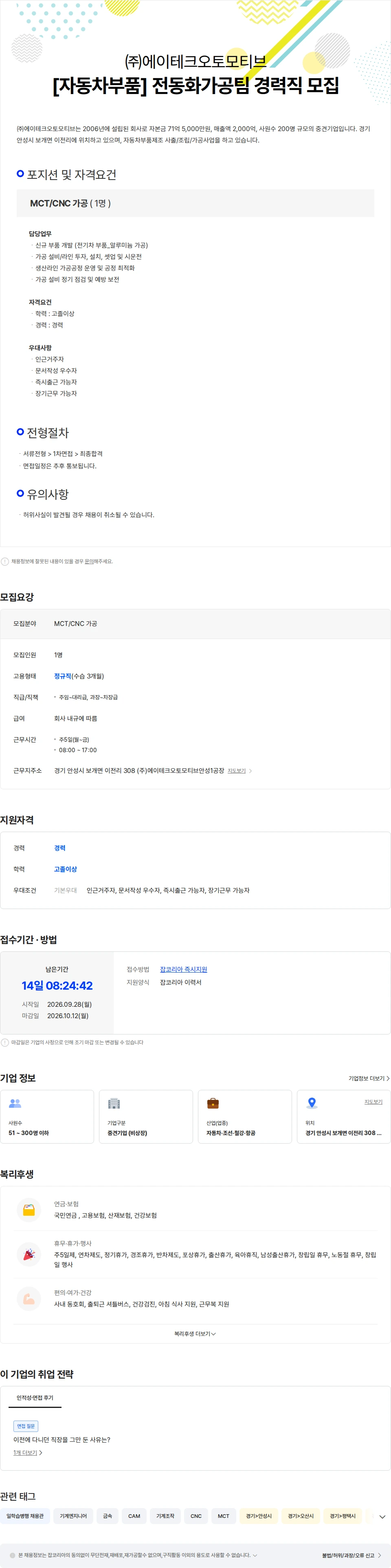
Task: Click the 14일 08:24:42 countdown
Action: [57, 985]
